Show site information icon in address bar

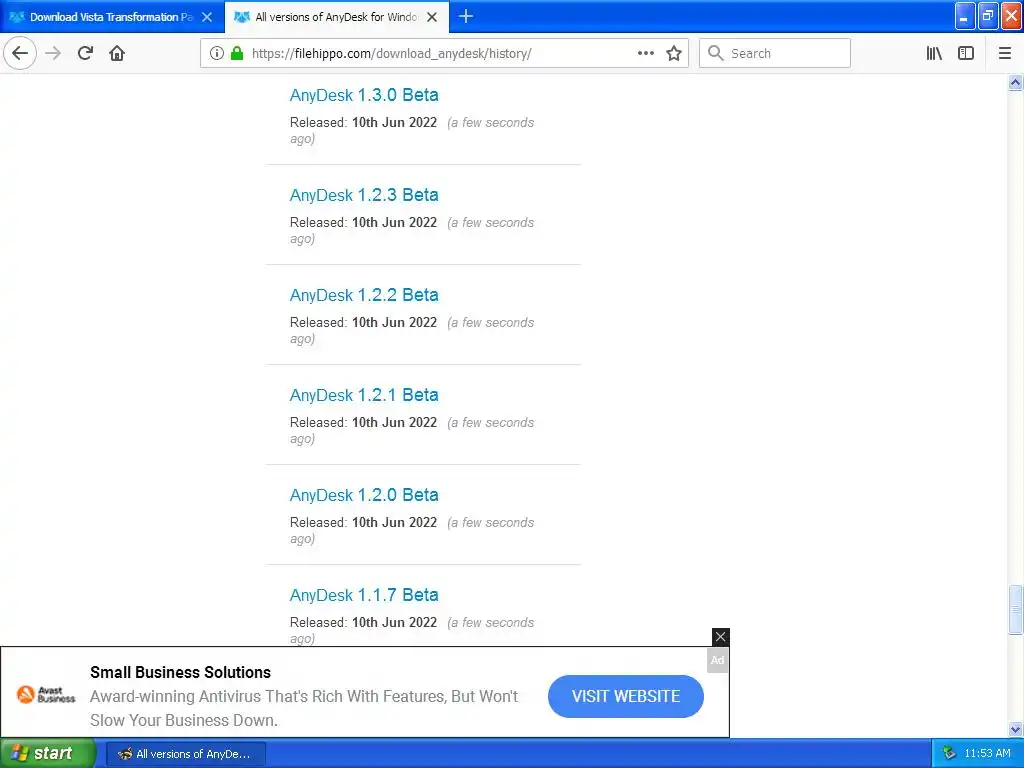217,53
